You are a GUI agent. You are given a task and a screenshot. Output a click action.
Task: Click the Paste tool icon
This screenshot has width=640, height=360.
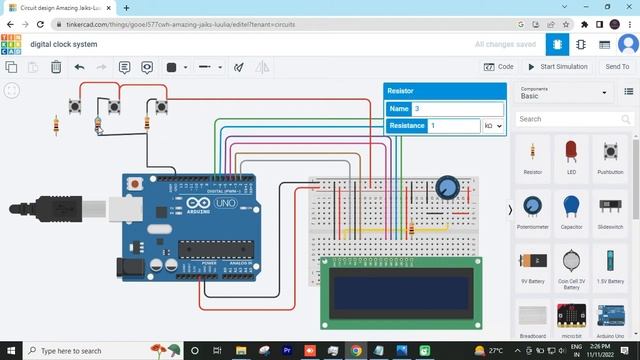[x=33, y=67]
